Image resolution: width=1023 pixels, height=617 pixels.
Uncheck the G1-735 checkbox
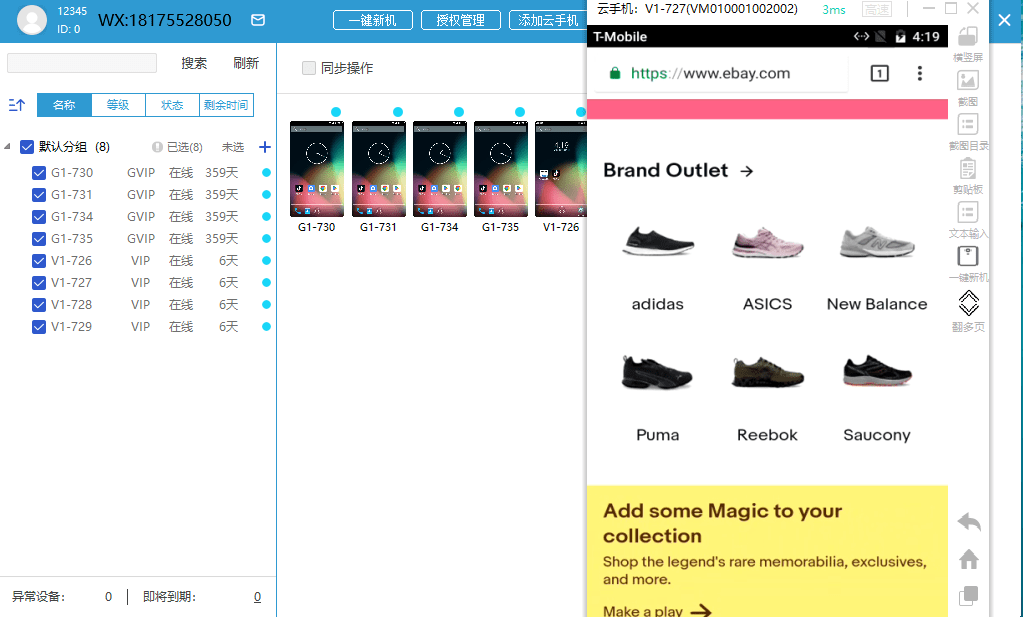click(x=38, y=239)
